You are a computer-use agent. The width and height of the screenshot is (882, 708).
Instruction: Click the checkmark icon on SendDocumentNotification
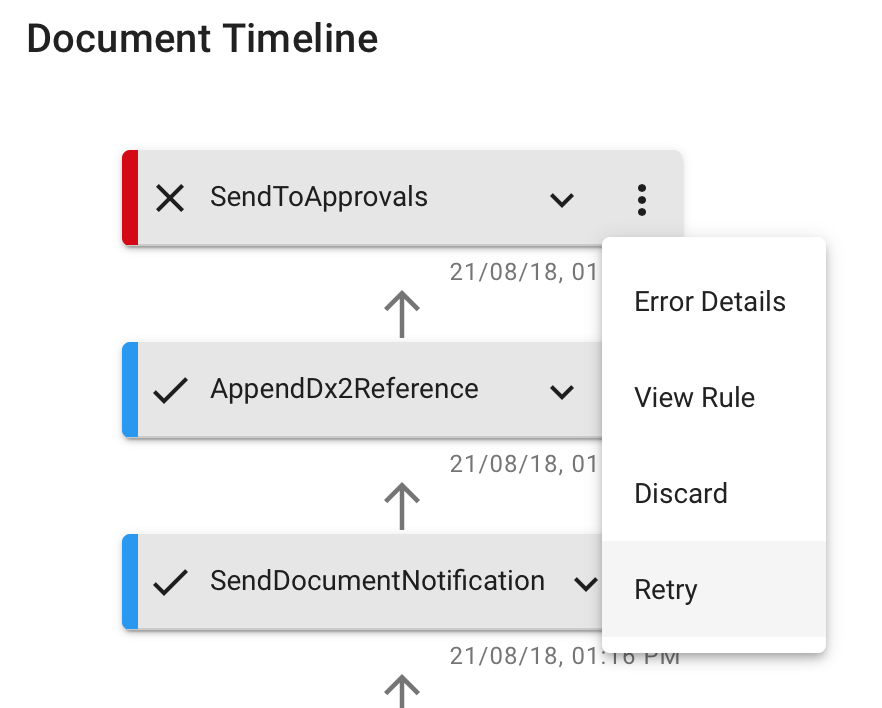[170, 581]
